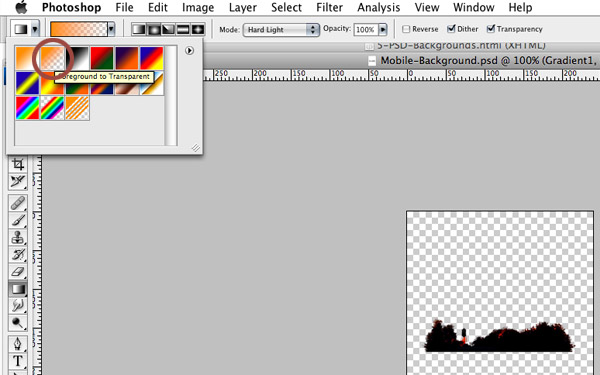Open the Analysis menu
The width and height of the screenshot is (600, 375).
click(x=378, y=7)
